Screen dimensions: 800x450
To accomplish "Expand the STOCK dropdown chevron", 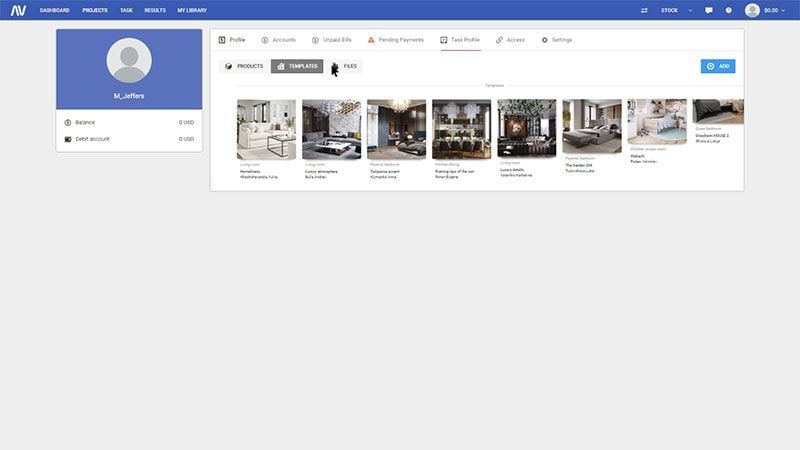I will tap(690, 10).
